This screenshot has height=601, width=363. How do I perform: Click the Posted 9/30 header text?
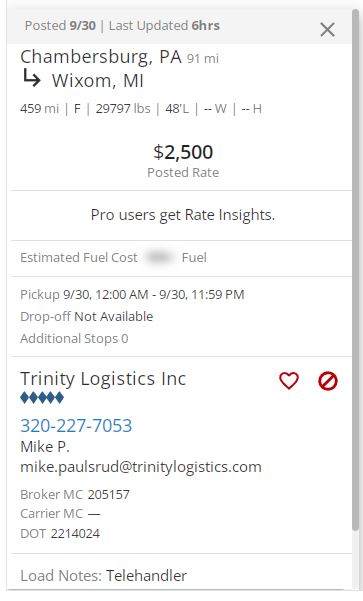tap(60, 26)
